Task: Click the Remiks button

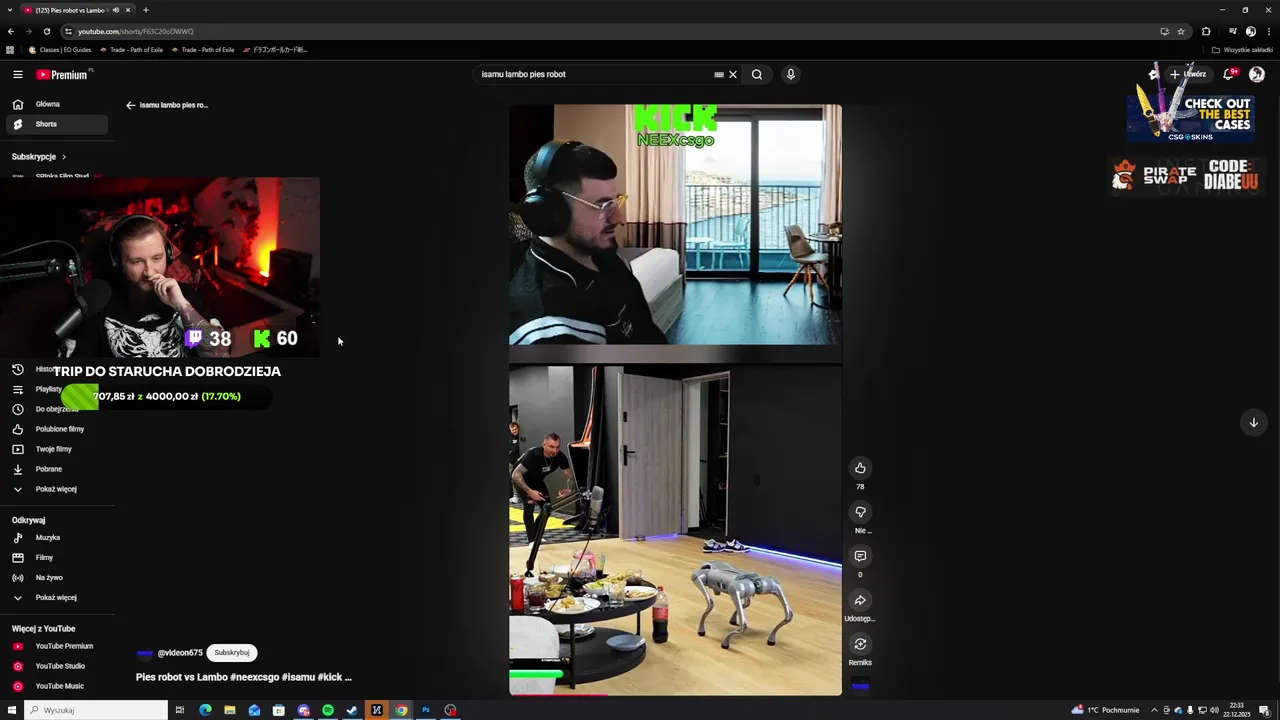Action: coord(860,644)
